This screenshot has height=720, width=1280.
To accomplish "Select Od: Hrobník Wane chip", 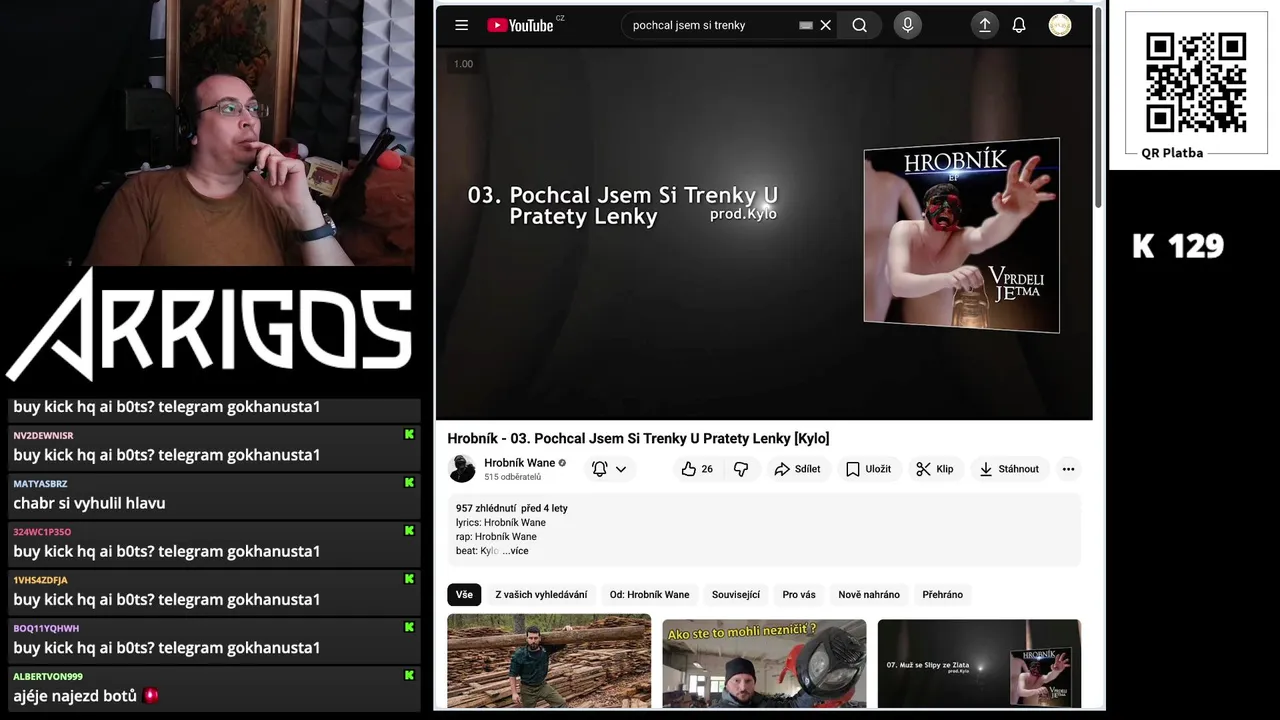I will [x=649, y=595].
